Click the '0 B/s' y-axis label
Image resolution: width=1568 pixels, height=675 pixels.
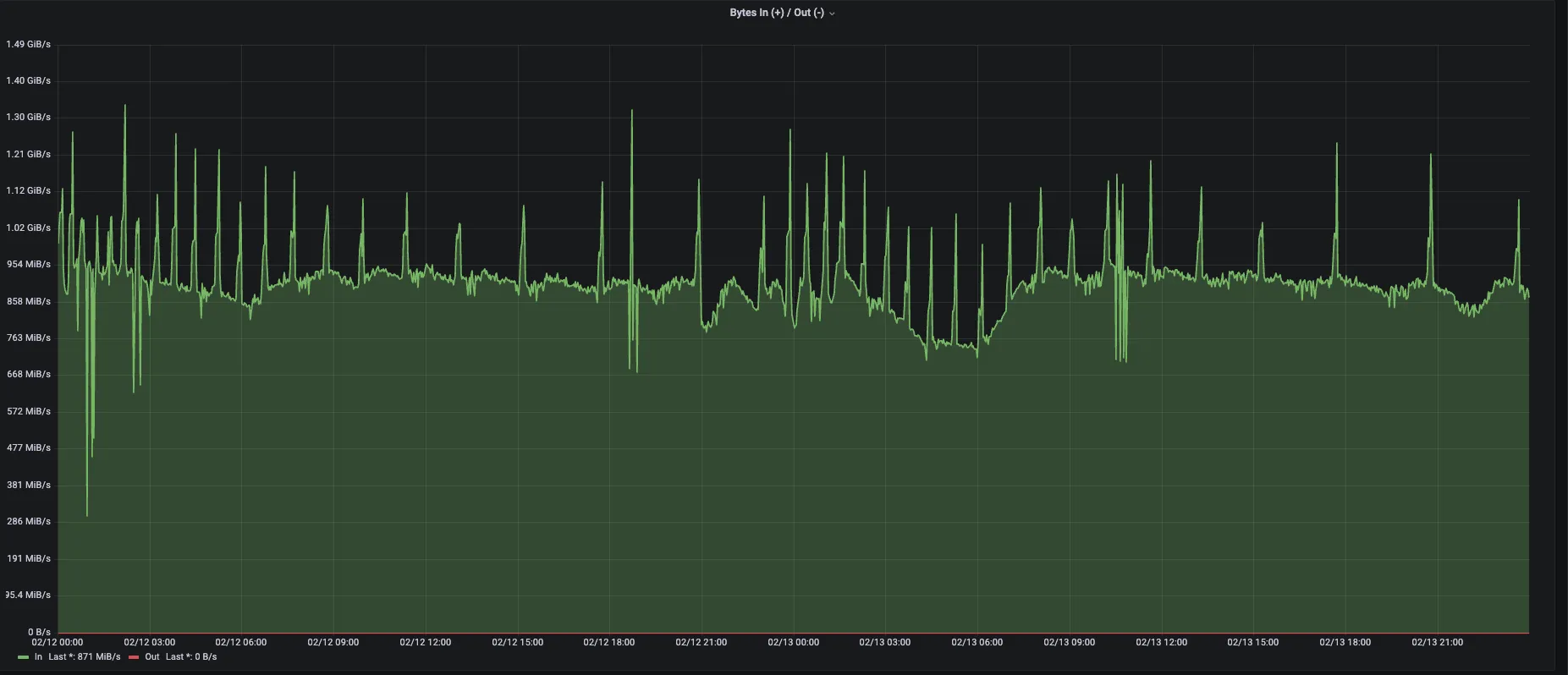coord(39,632)
